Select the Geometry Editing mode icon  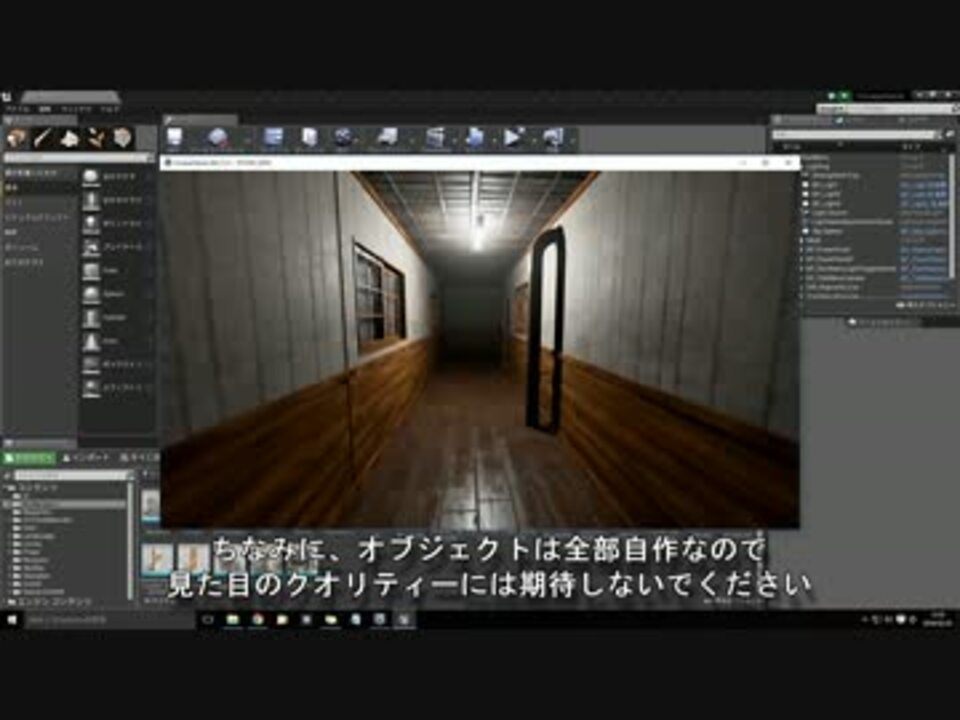tap(122, 138)
